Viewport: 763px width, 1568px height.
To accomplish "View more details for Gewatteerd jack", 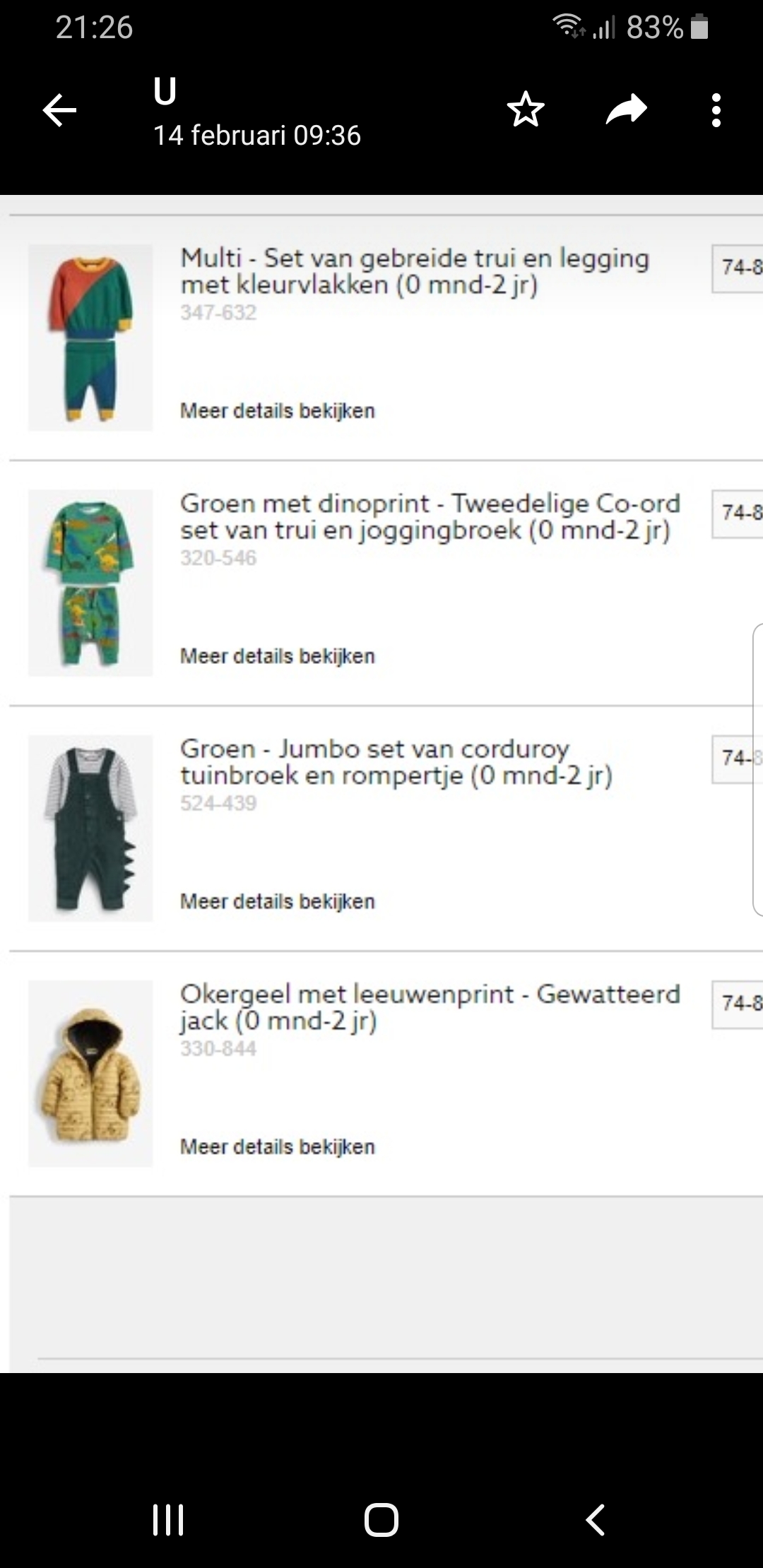I will [278, 1146].
